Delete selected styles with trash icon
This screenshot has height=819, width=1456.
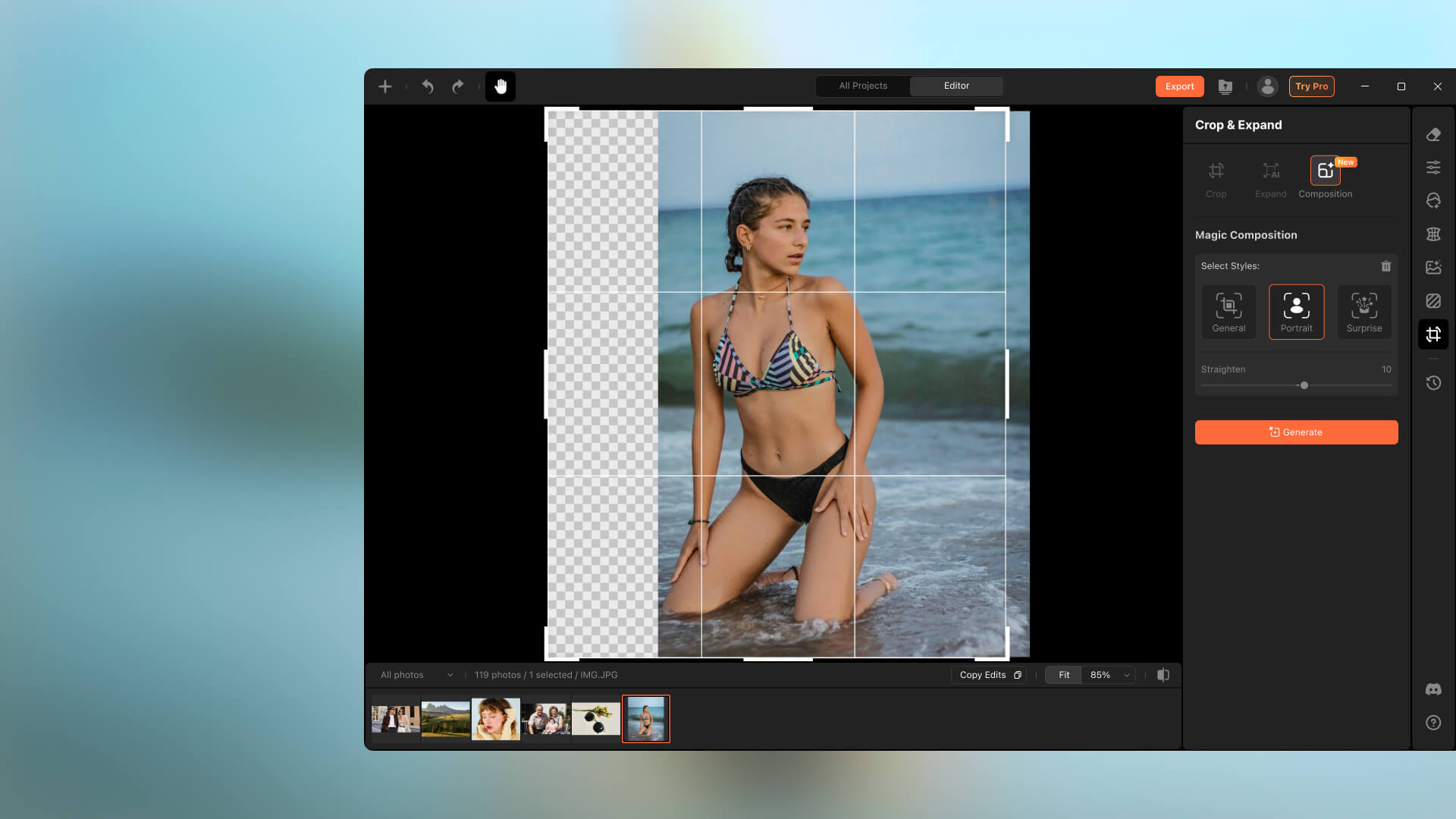(1386, 266)
